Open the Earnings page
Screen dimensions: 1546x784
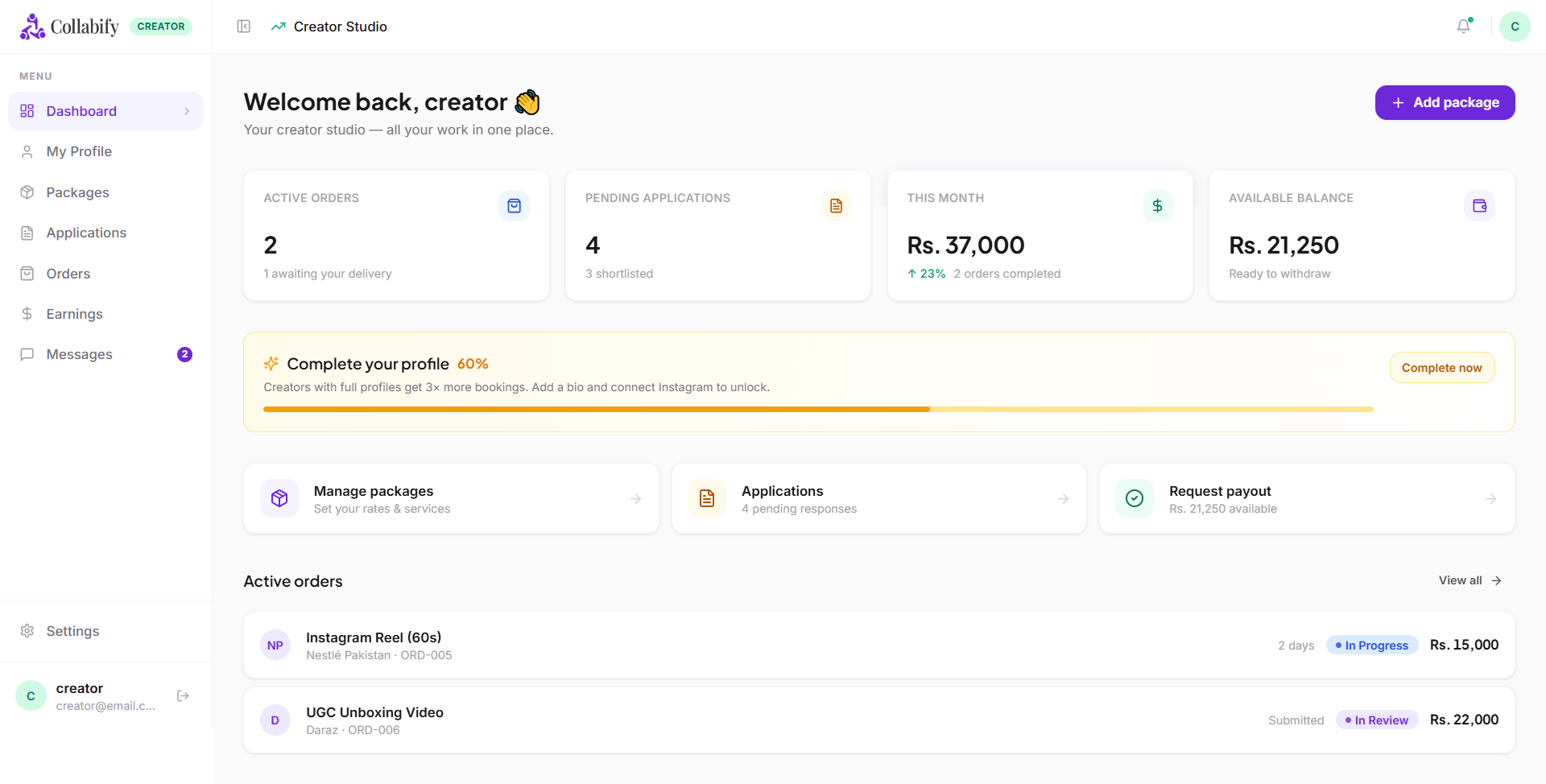point(105,314)
